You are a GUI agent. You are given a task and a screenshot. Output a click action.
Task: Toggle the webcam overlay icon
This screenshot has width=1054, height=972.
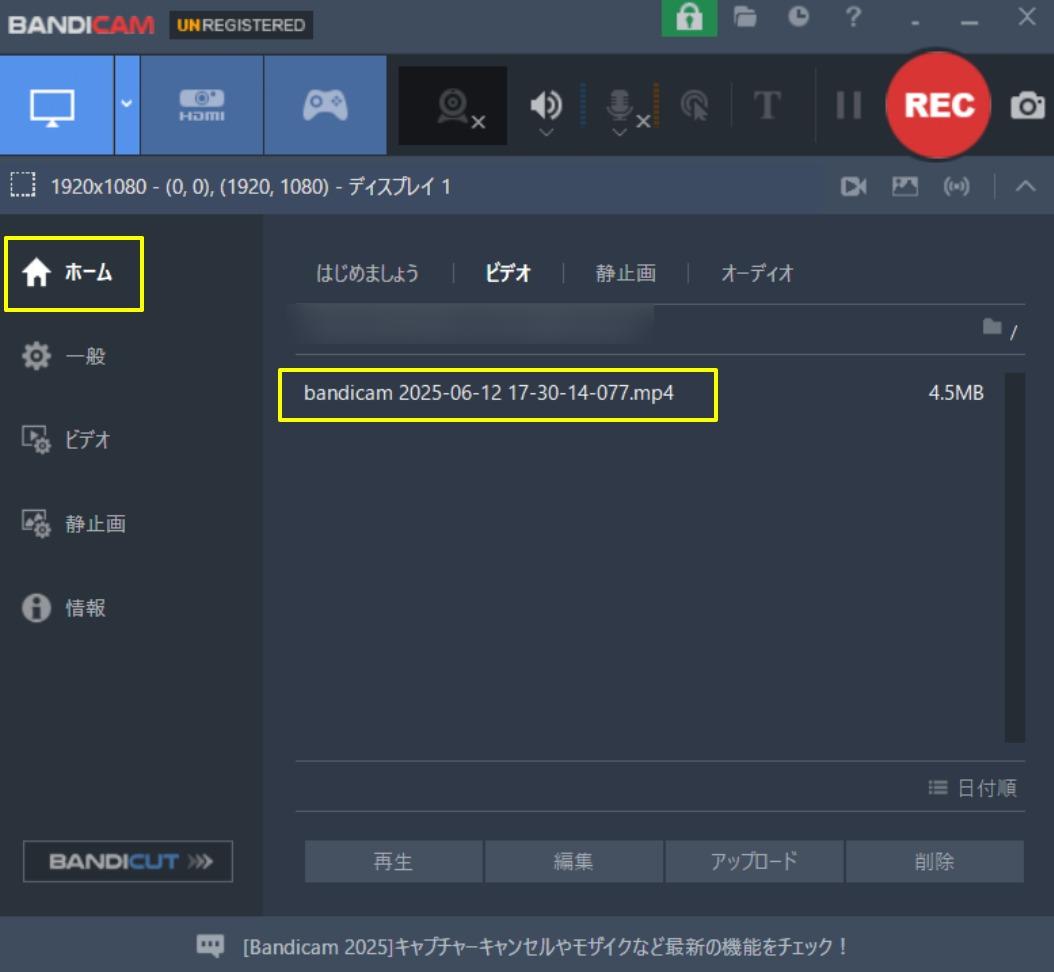tap(454, 106)
